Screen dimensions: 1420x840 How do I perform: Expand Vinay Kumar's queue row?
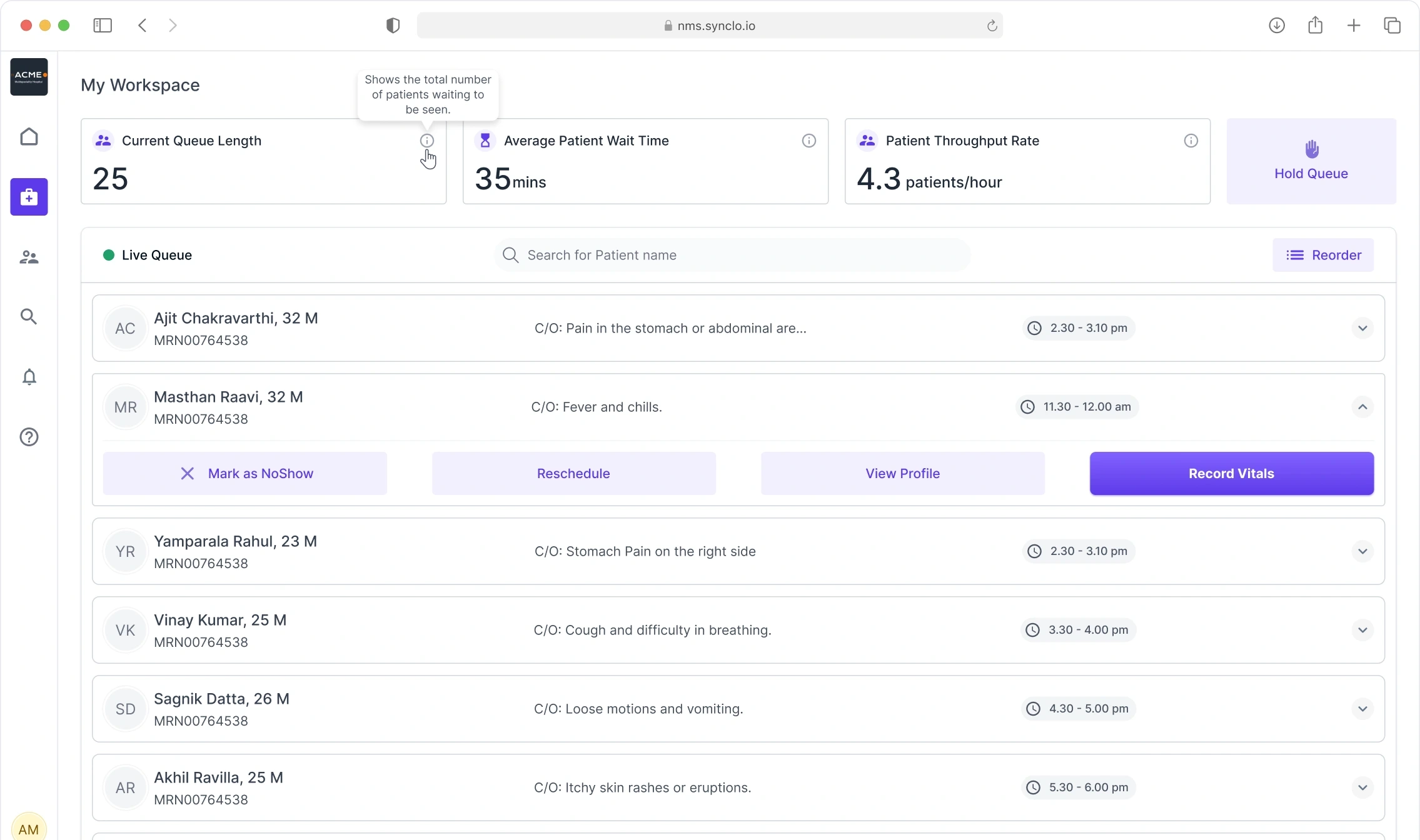[x=1362, y=630]
